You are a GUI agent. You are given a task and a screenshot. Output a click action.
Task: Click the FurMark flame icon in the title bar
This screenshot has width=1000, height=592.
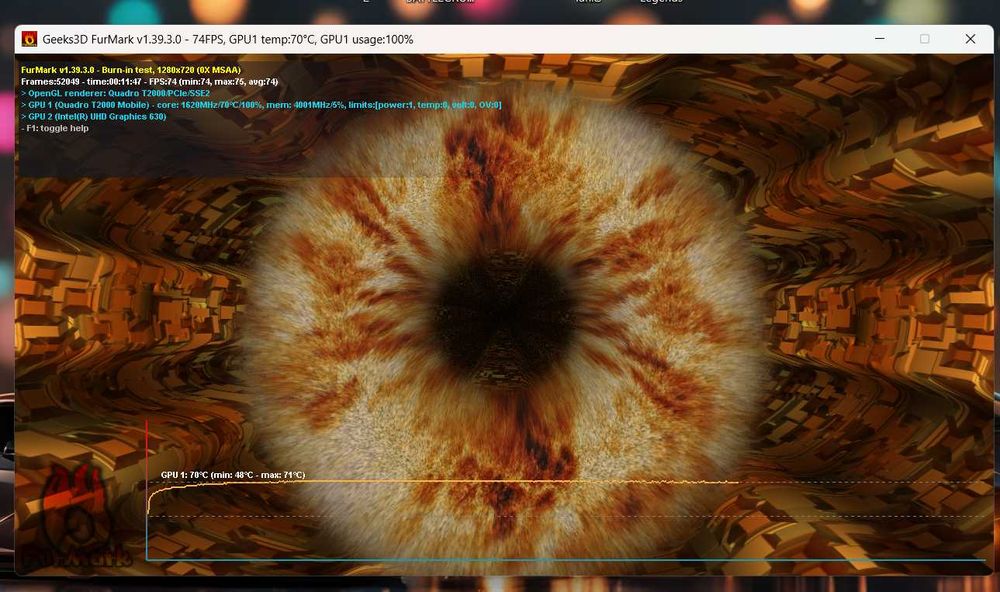[x=29, y=40]
